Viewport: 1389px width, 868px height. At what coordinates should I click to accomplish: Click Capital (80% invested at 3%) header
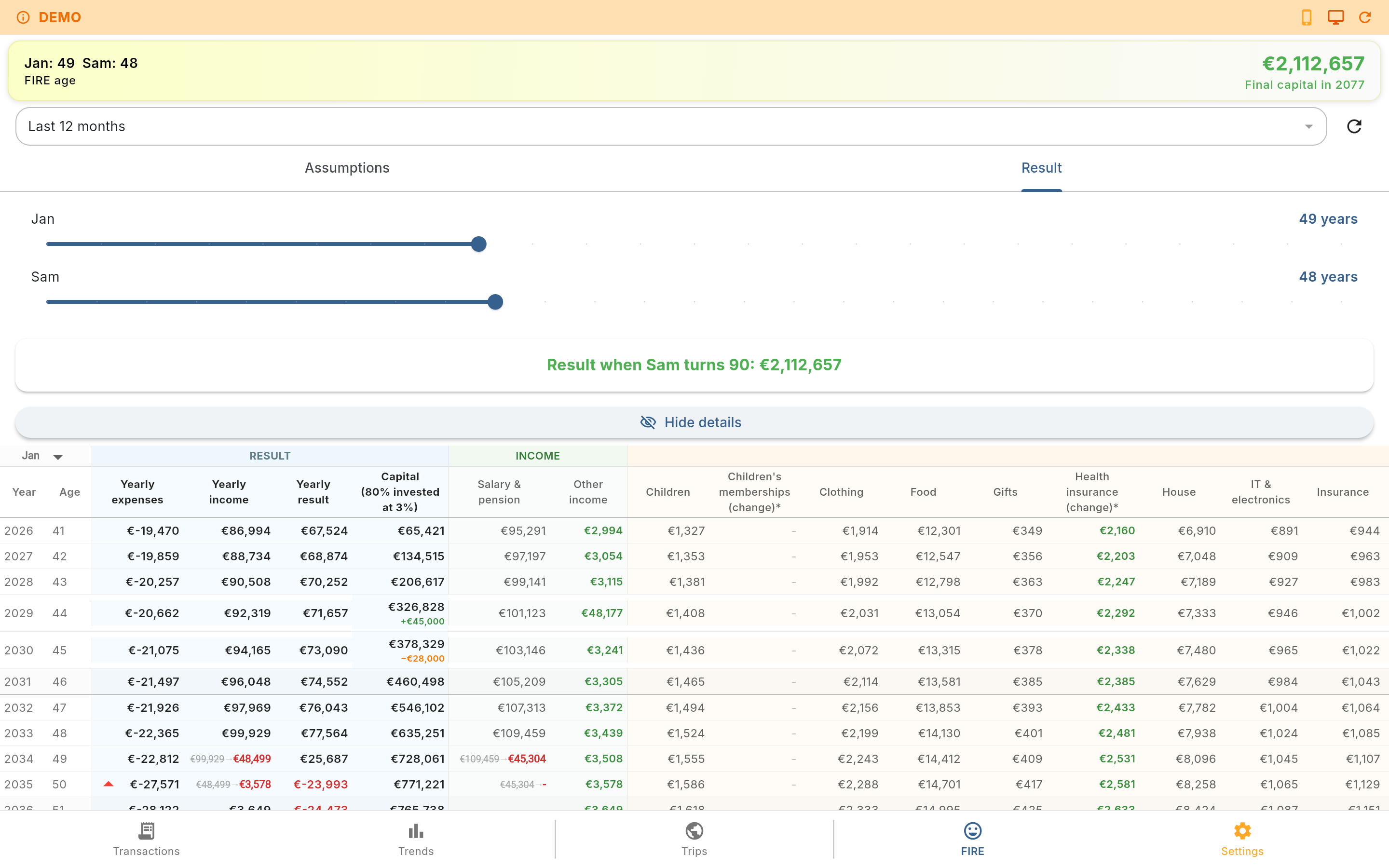pos(400,492)
